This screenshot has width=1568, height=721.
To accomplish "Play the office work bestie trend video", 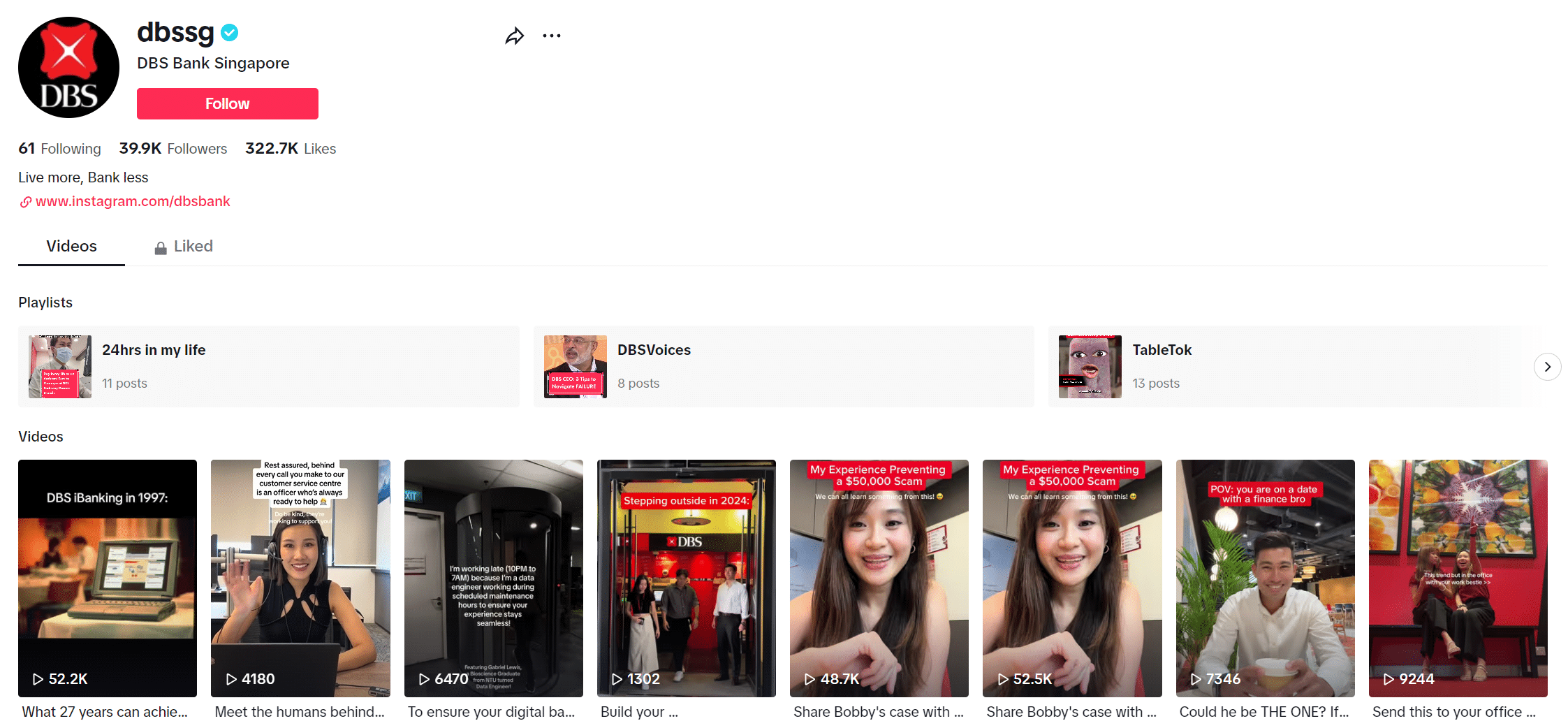I will coord(1458,578).
